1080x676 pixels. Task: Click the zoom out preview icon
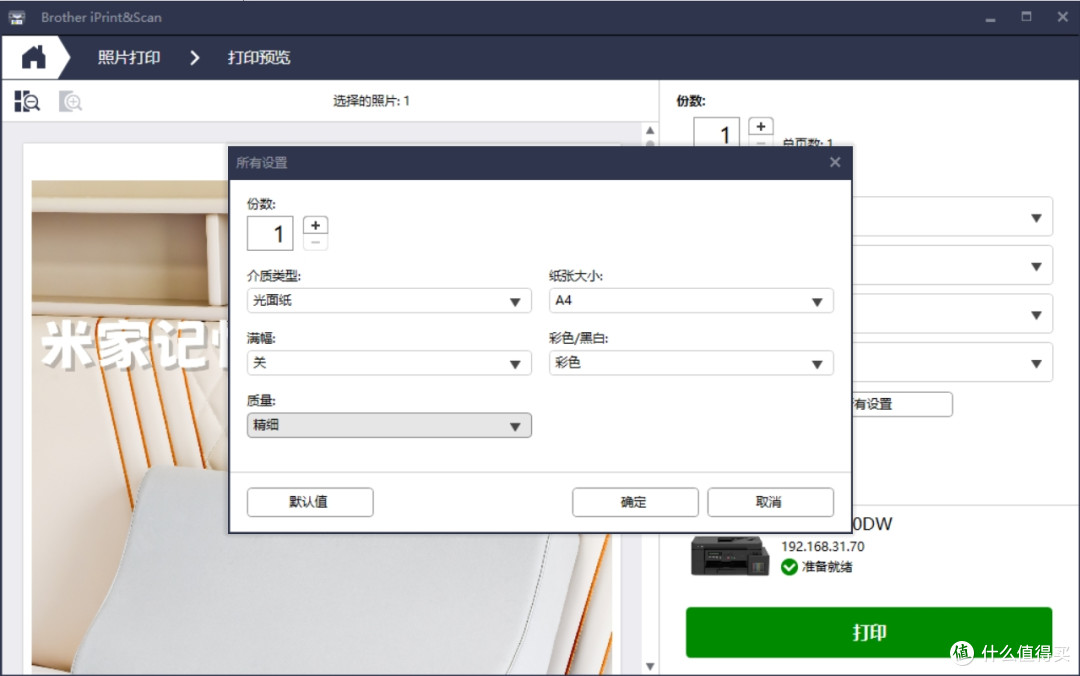coord(27,101)
